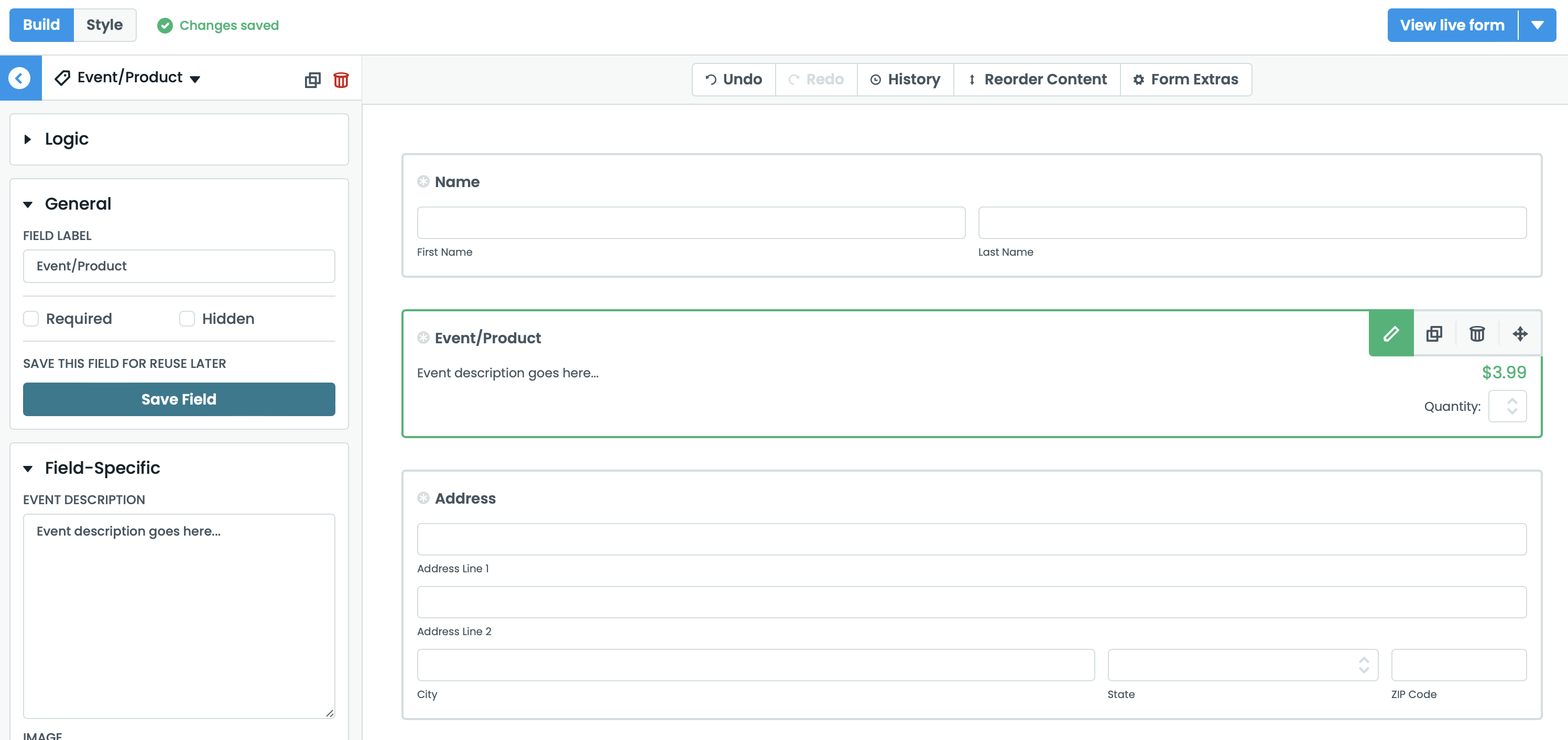Select the Build tab

click(x=41, y=25)
